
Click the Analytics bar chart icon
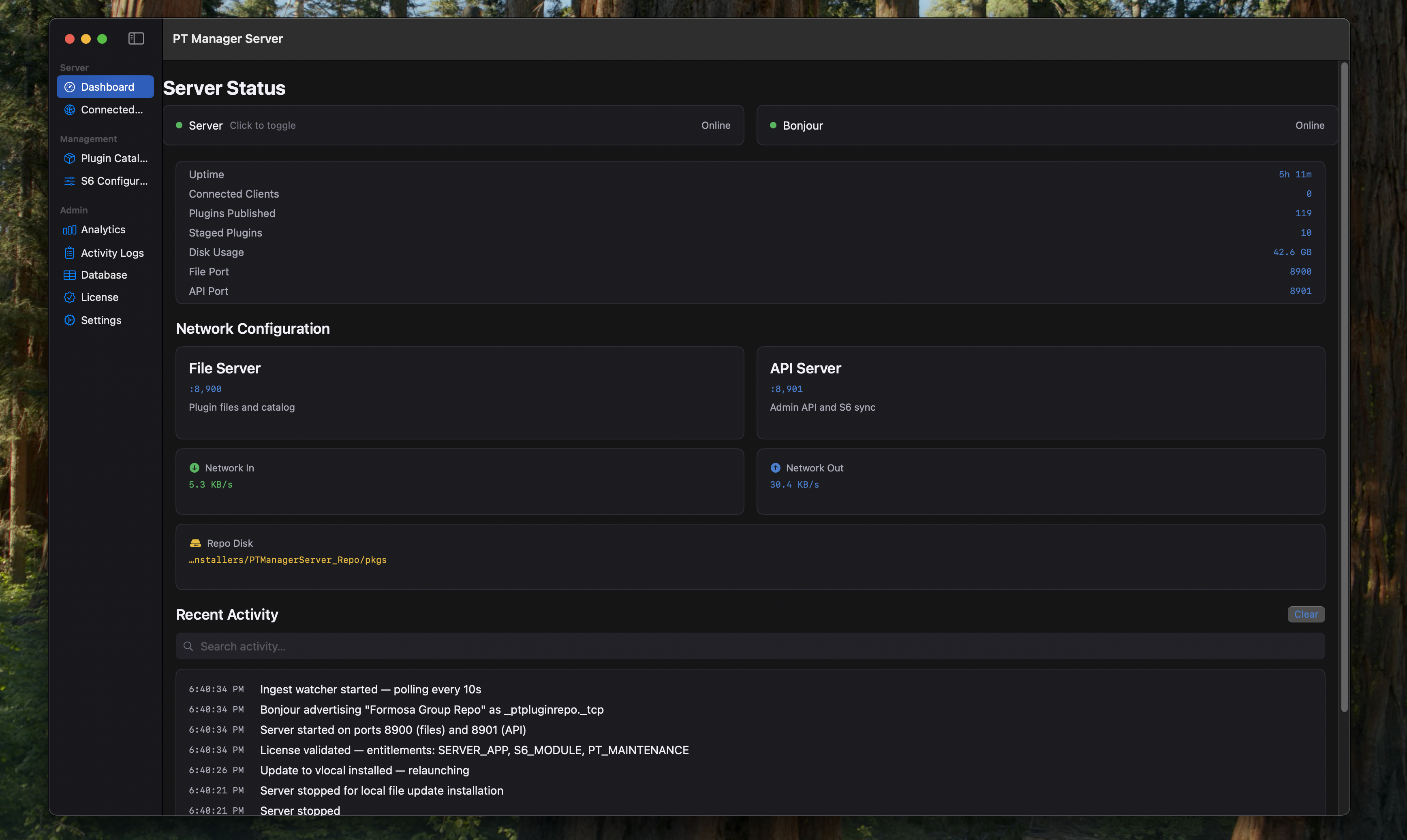coord(70,230)
